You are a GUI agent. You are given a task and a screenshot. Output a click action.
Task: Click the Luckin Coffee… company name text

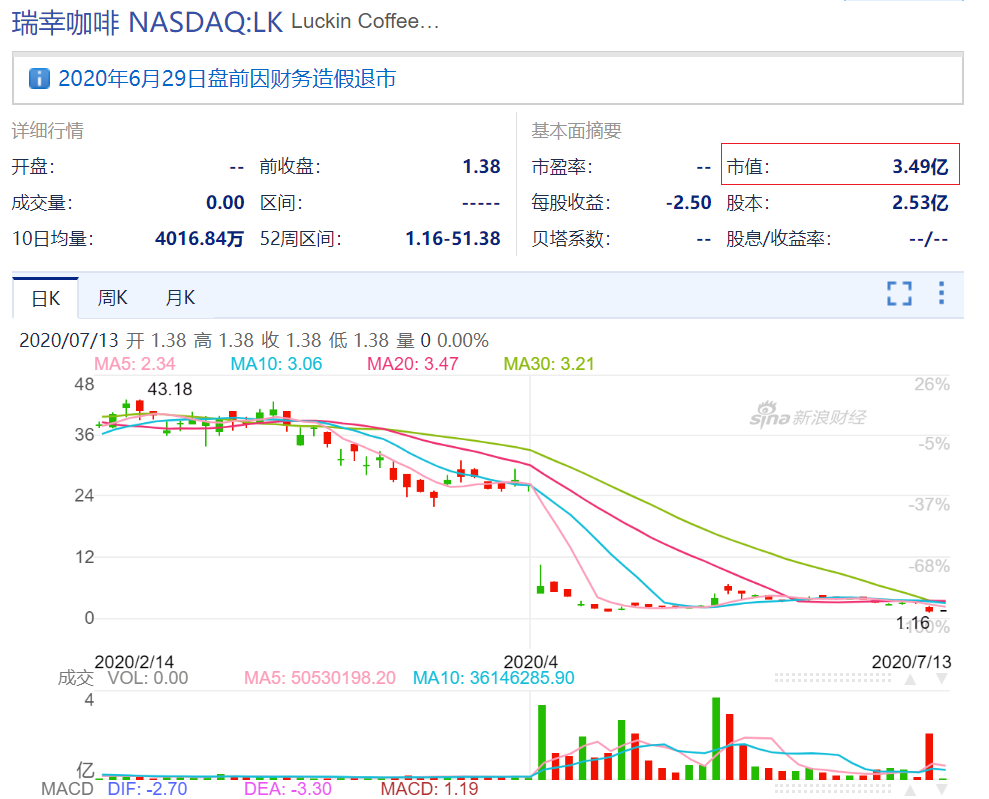coord(365,21)
